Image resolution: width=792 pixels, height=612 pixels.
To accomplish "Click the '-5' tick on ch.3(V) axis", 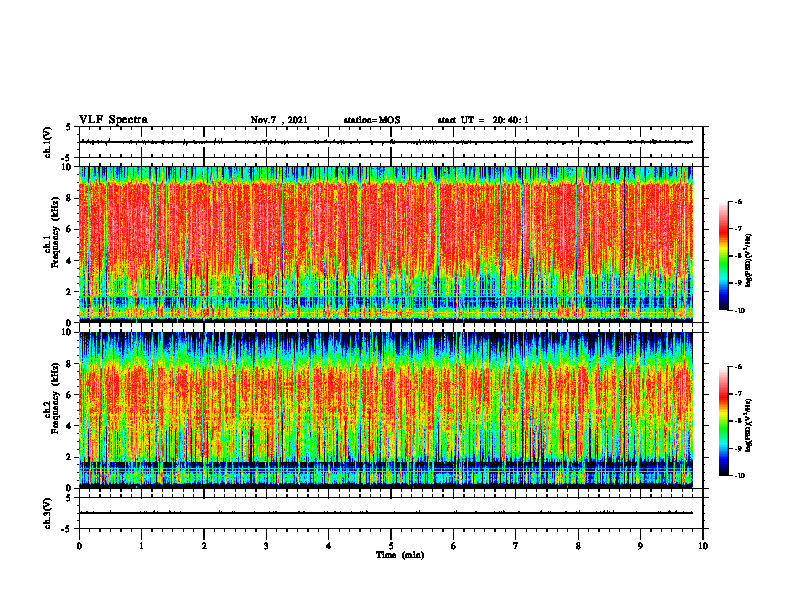I will click(x=67, y=529).
